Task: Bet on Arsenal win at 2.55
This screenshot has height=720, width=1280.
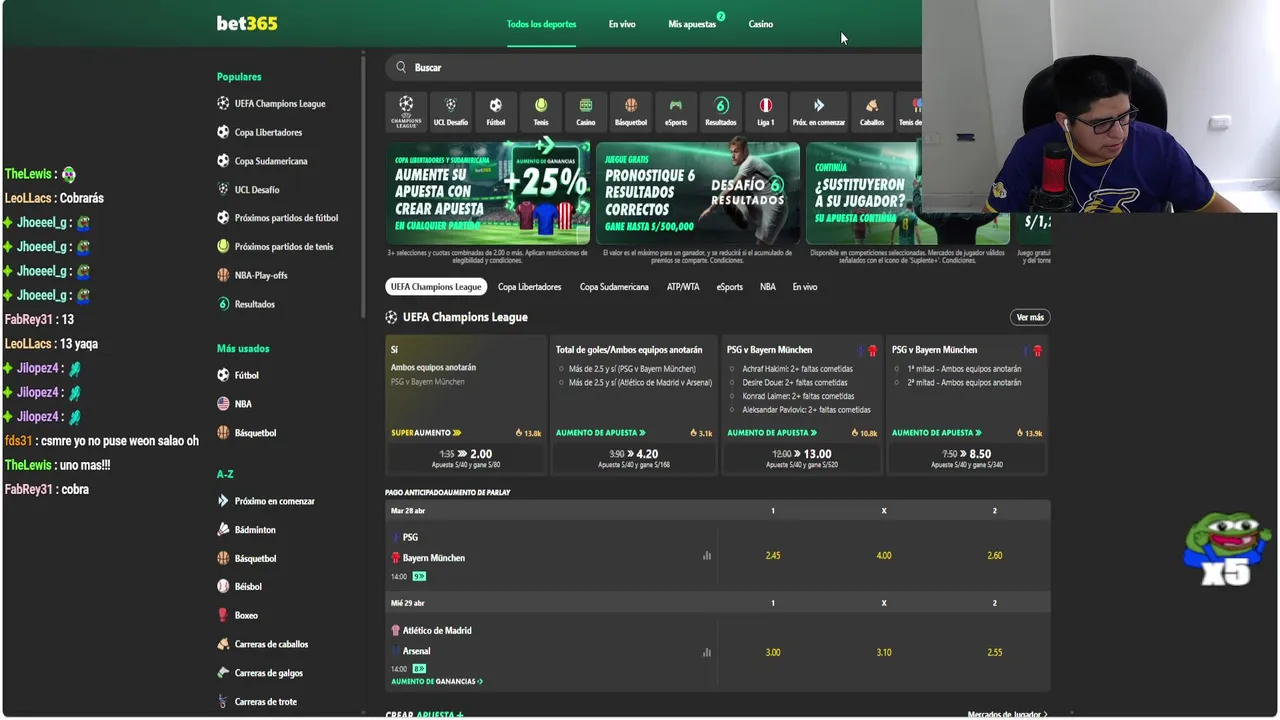Action: tap(995, 652)
